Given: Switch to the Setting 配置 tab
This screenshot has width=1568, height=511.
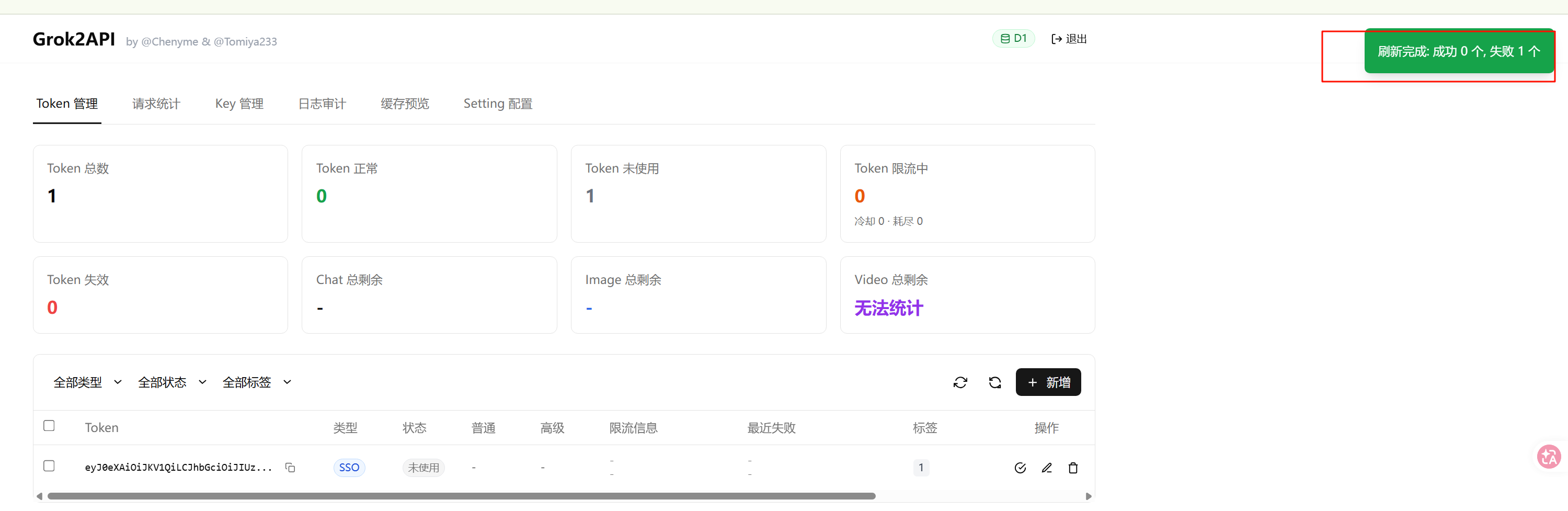Looking at the screenshot, I should coord(498,104).
